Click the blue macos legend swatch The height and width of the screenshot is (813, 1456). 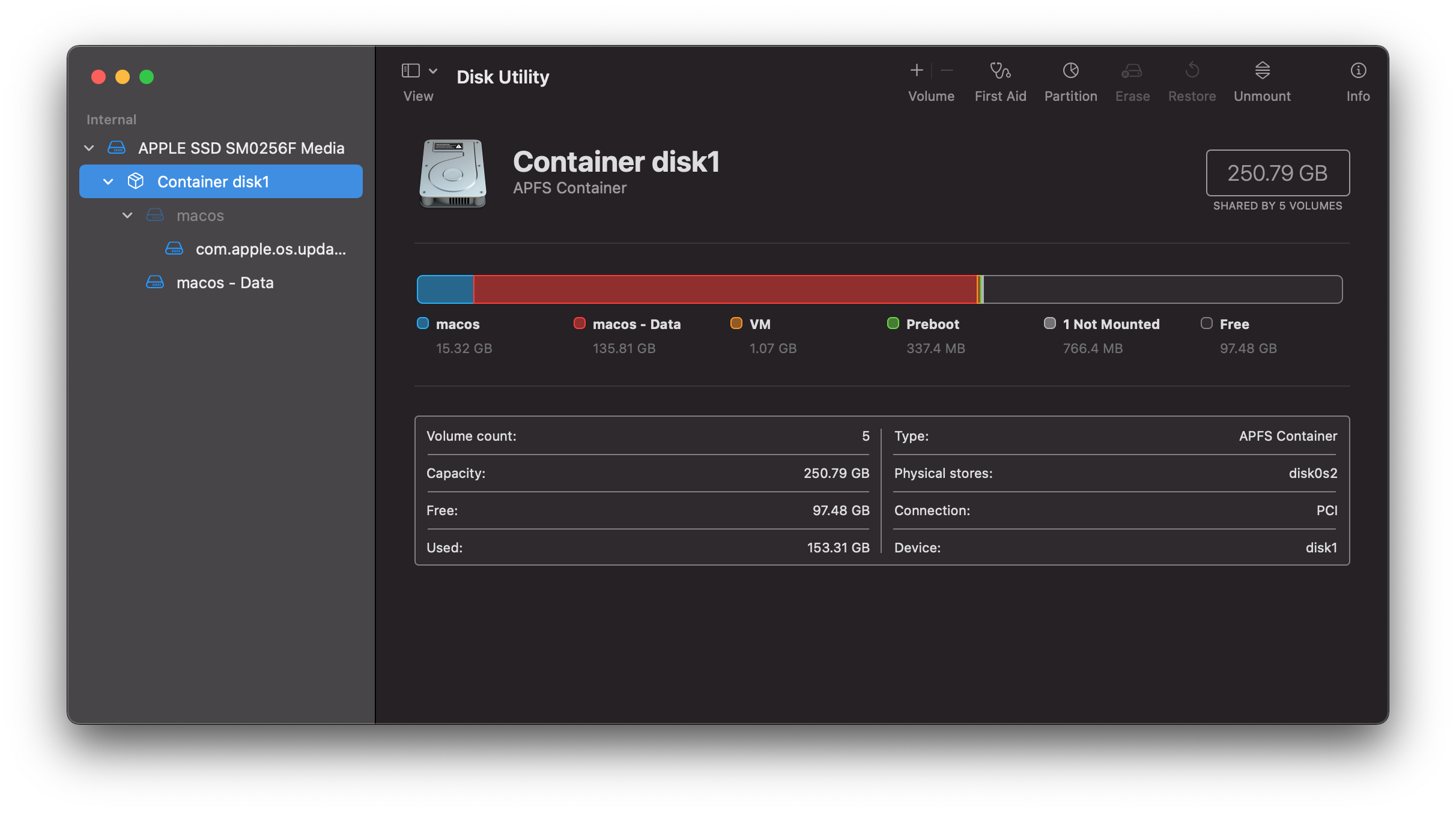coord(423,324)
